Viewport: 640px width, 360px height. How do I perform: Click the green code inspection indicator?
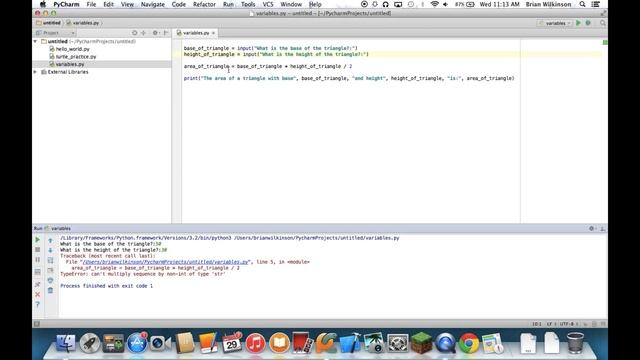[605, 42]
